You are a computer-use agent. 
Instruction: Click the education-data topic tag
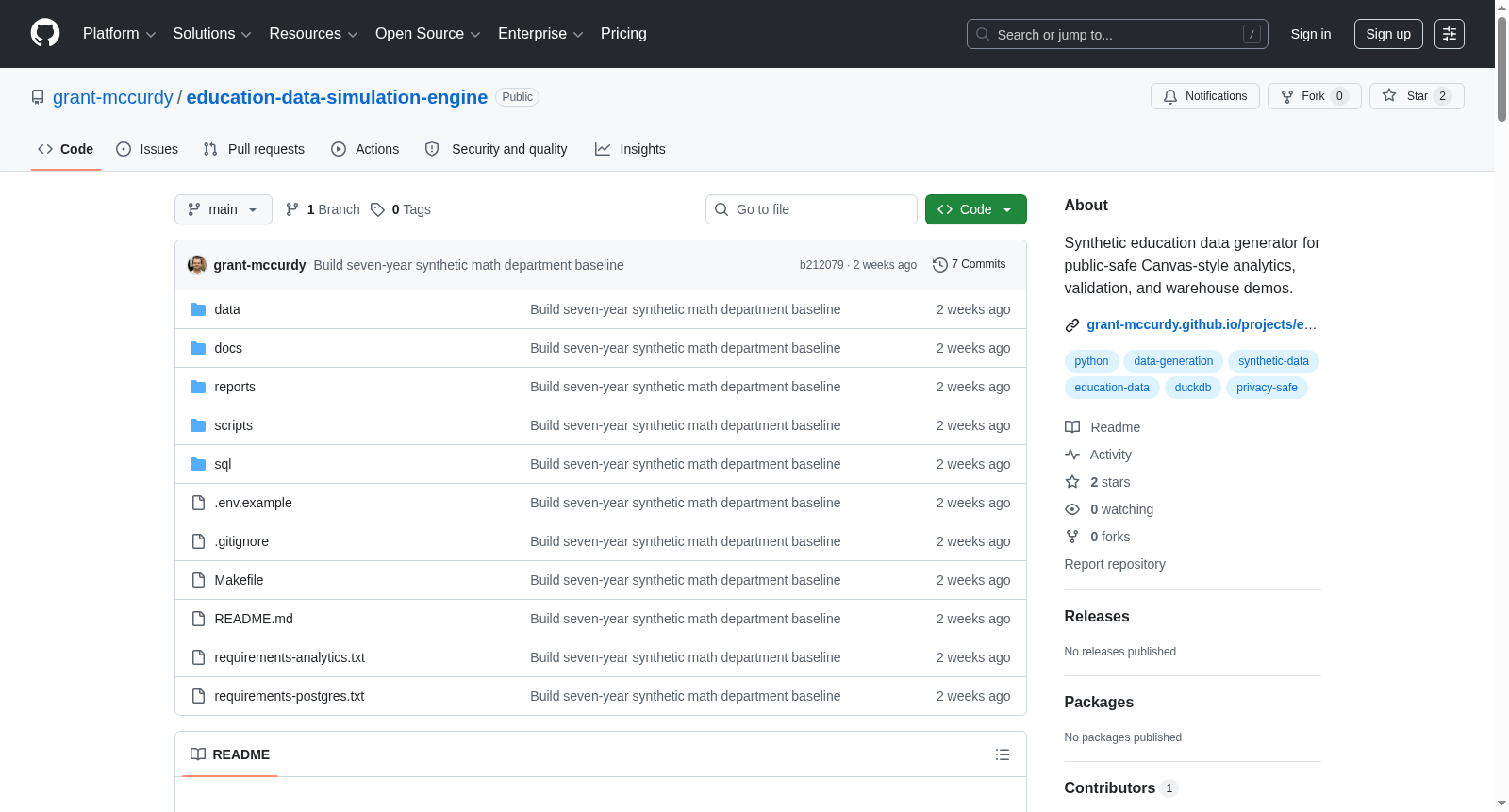1112,388
